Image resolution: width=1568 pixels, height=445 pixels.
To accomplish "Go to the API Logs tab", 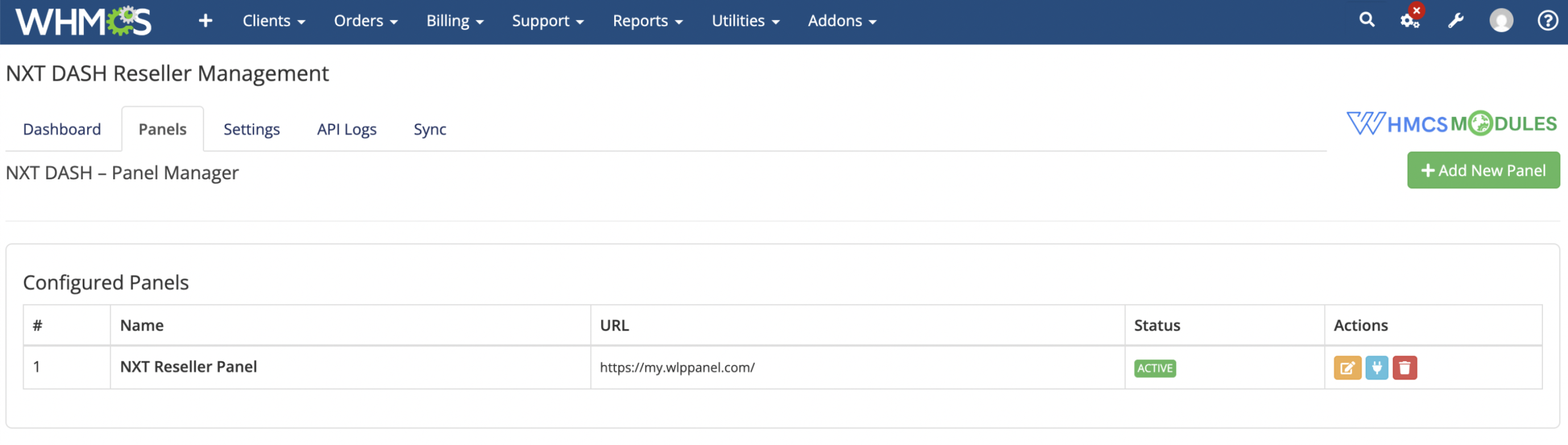I will coord(347,129).
